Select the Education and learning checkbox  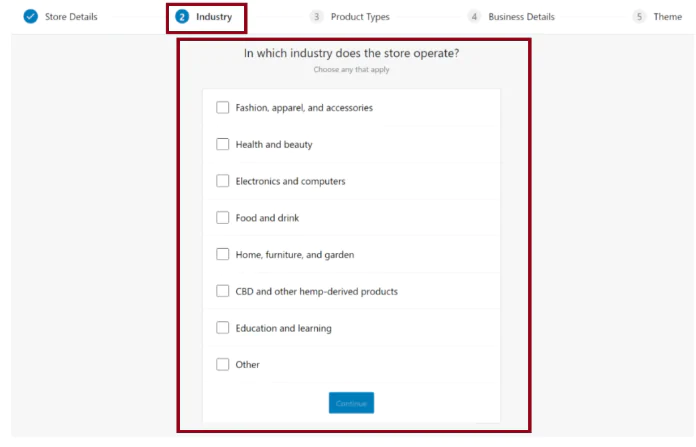tap(223, 328)
